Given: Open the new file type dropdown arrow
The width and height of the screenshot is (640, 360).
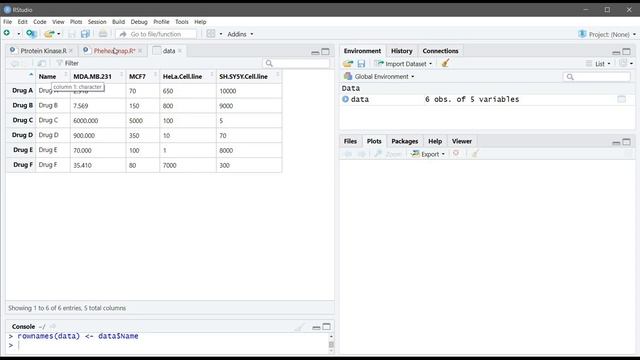Looking at the screenshot, I should click(x=18, y=34).
